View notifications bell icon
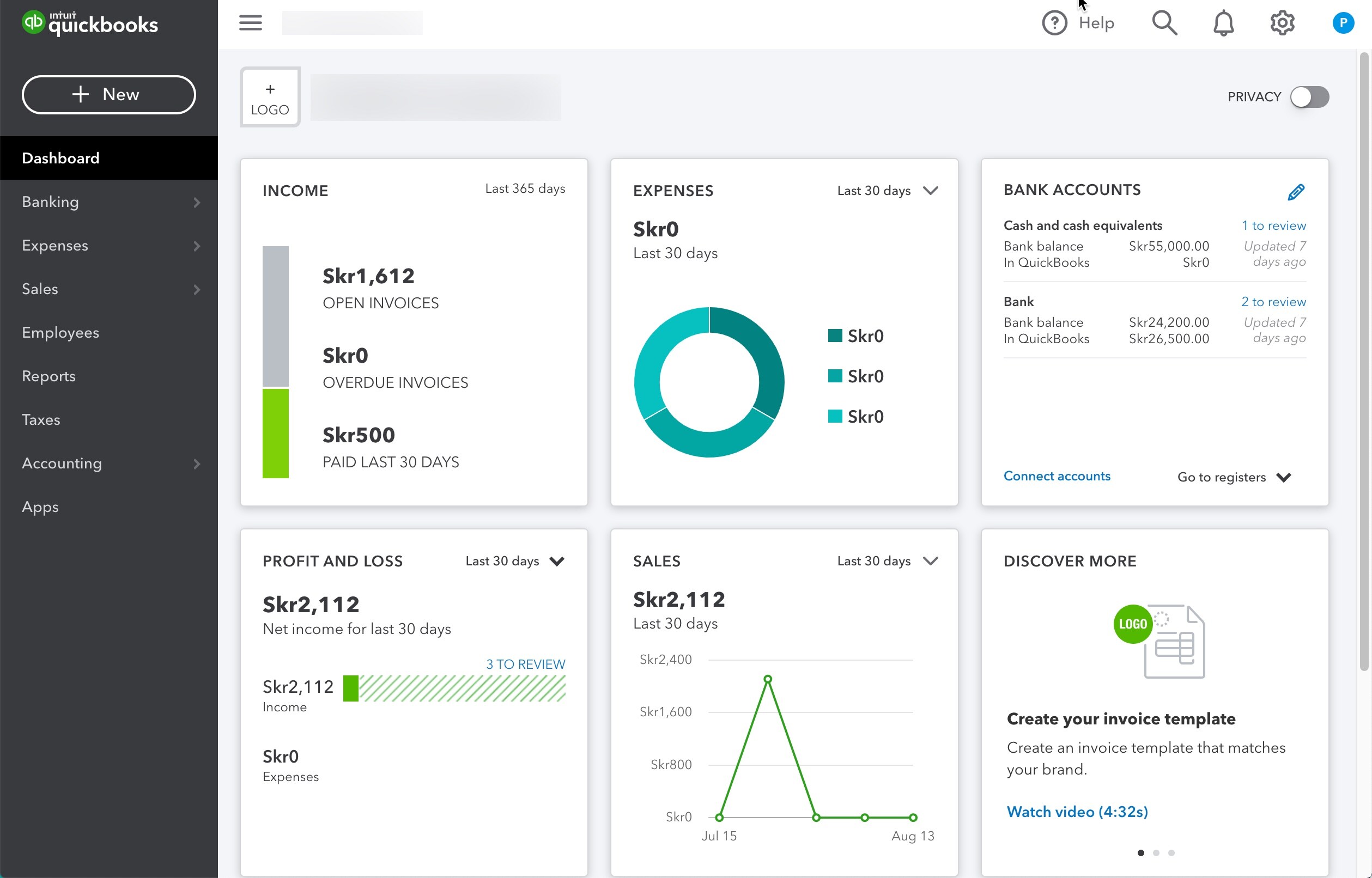The width and height of the screenshot is (1372, 878). (x=1224, y=23)
